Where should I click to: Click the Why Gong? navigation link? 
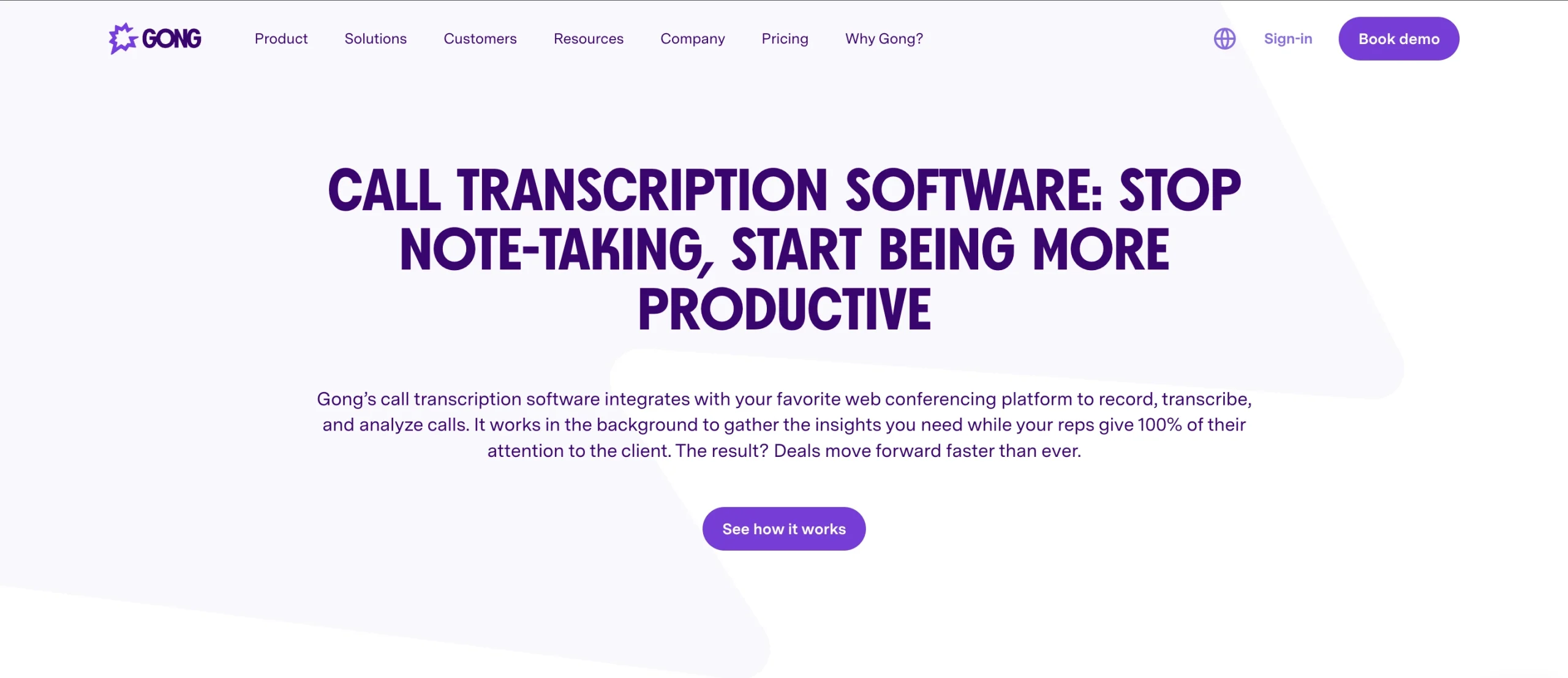click(884, 38)
